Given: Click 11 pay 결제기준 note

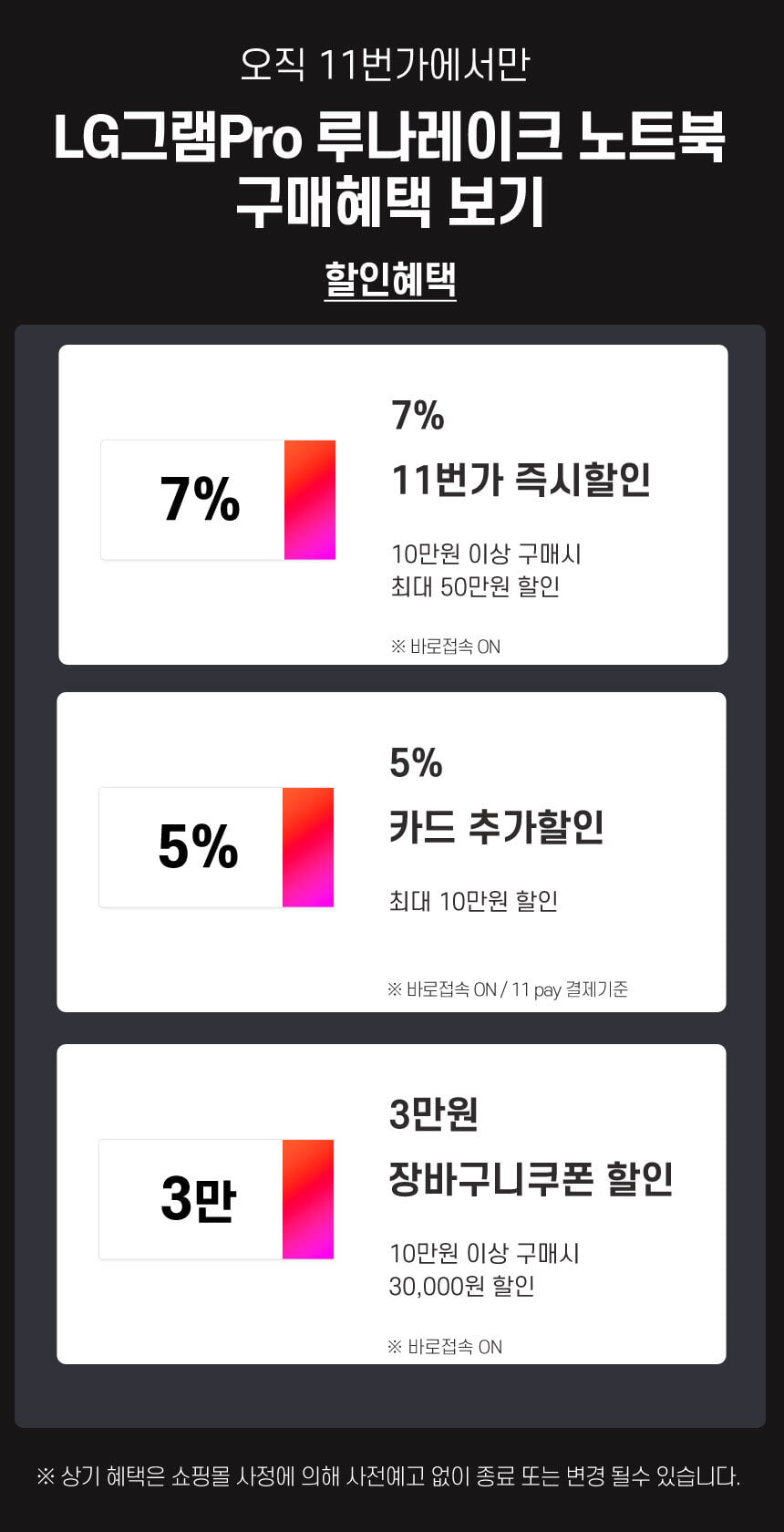Looking at the screenshot, I should pos(570,989).
